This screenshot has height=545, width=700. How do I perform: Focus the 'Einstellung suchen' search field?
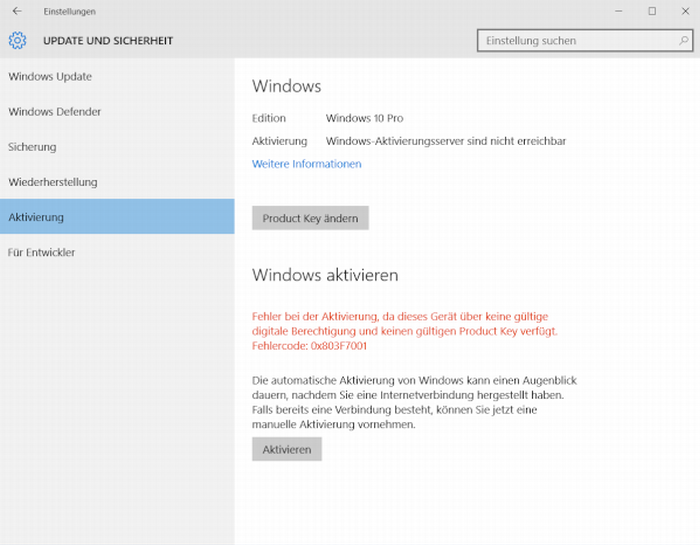click(x=574, y=41)
